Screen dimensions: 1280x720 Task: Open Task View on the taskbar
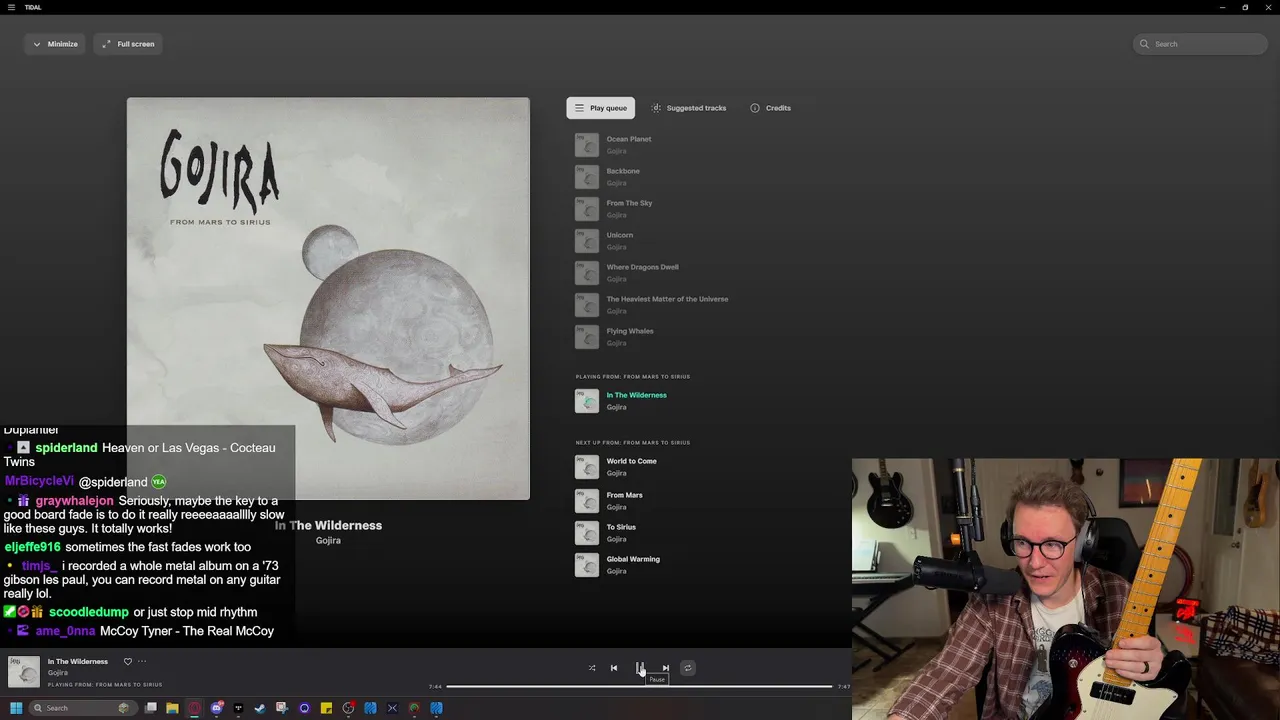(x=151, y=708)
